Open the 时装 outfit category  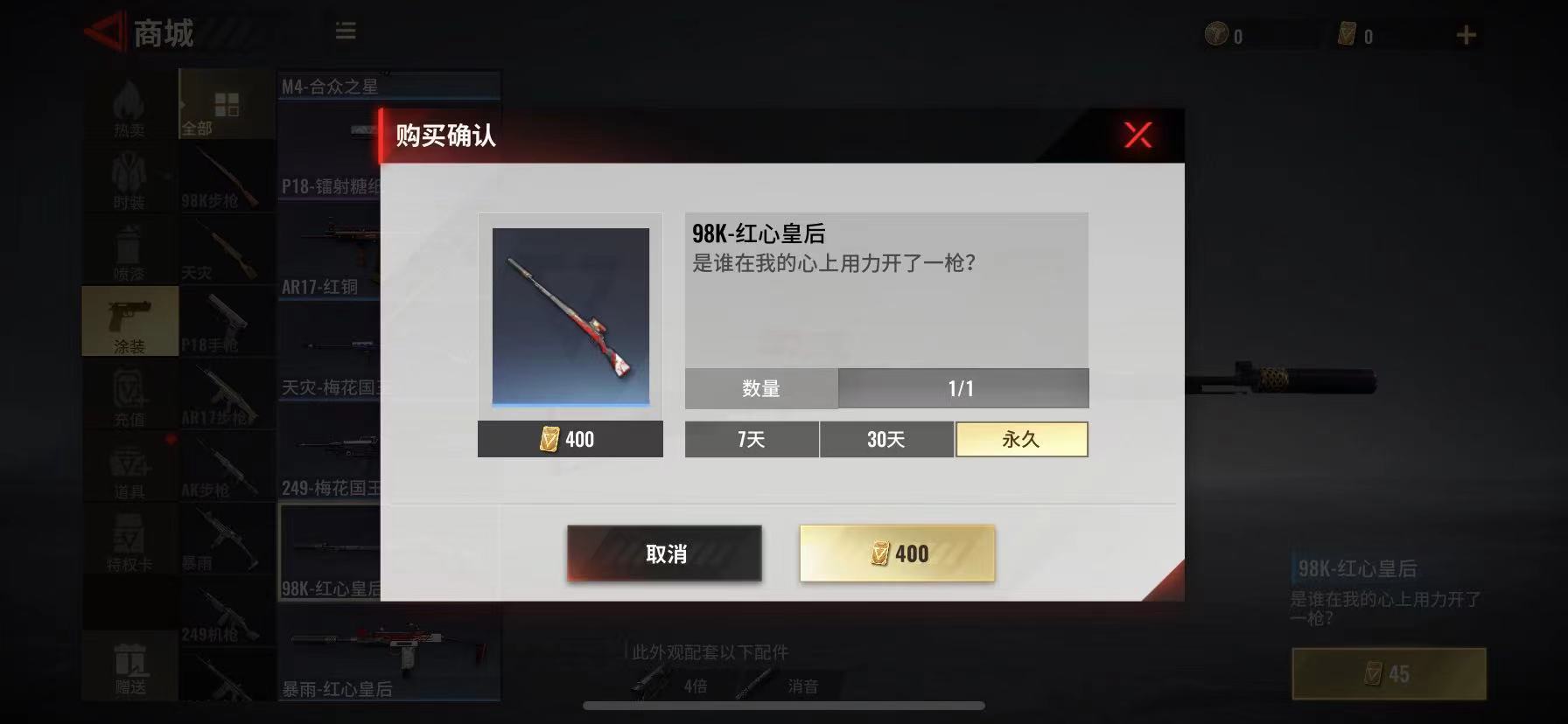pyautogui.click(x=129, y=179)
